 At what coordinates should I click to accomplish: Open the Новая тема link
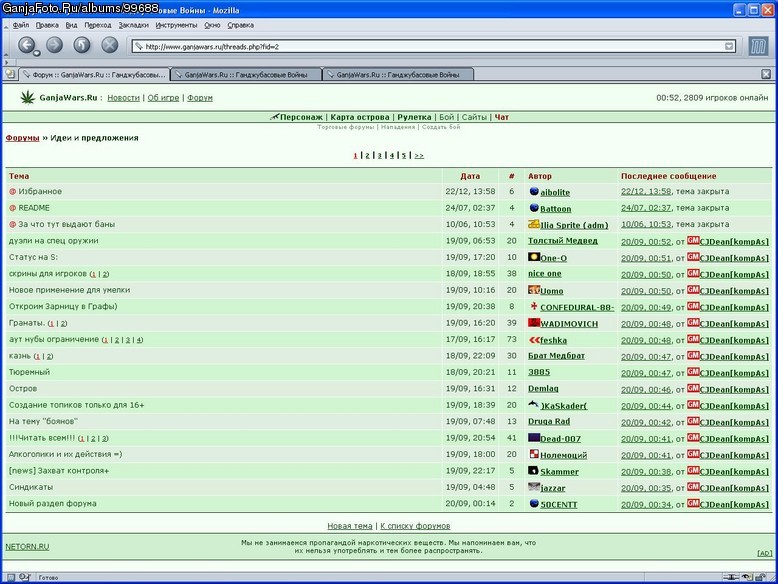click(350, 526)
